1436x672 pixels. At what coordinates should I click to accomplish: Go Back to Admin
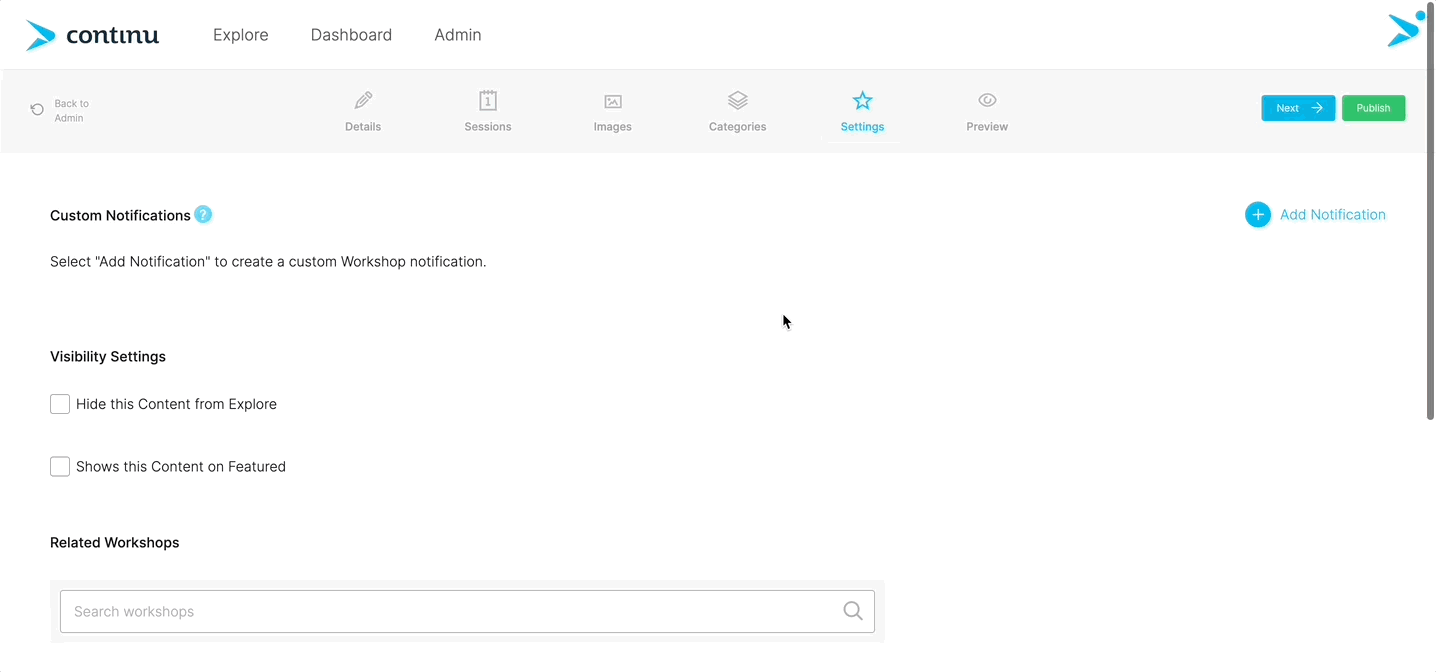[x=59, y=110]
